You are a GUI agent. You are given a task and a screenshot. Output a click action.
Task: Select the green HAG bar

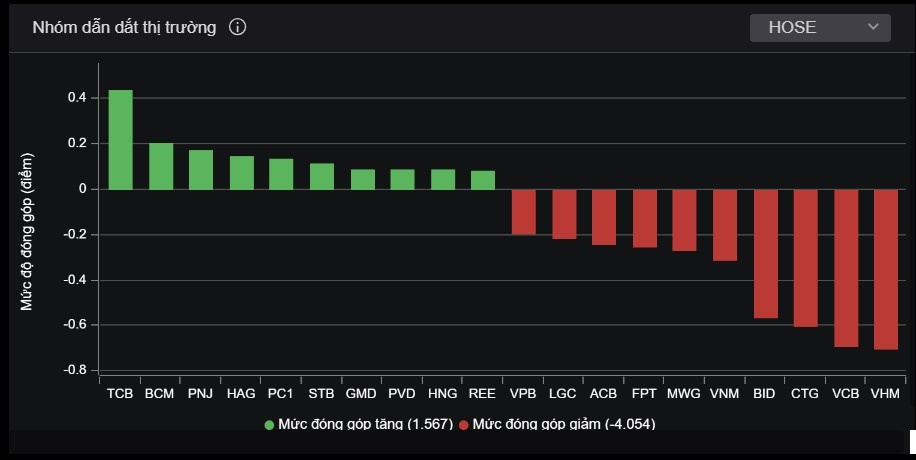pyautogui.click(x=241, y=173)
